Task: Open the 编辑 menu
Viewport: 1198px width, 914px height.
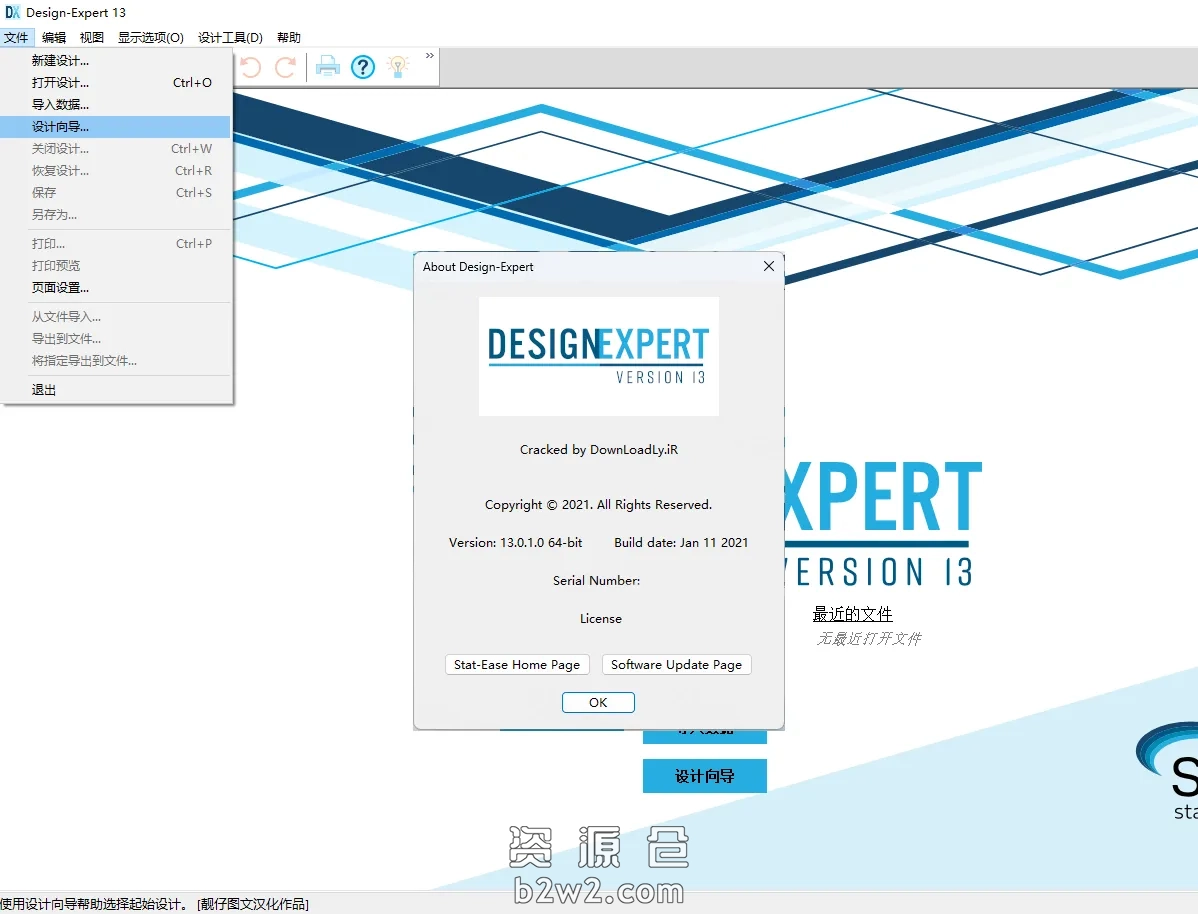Action: pos(54,38)
